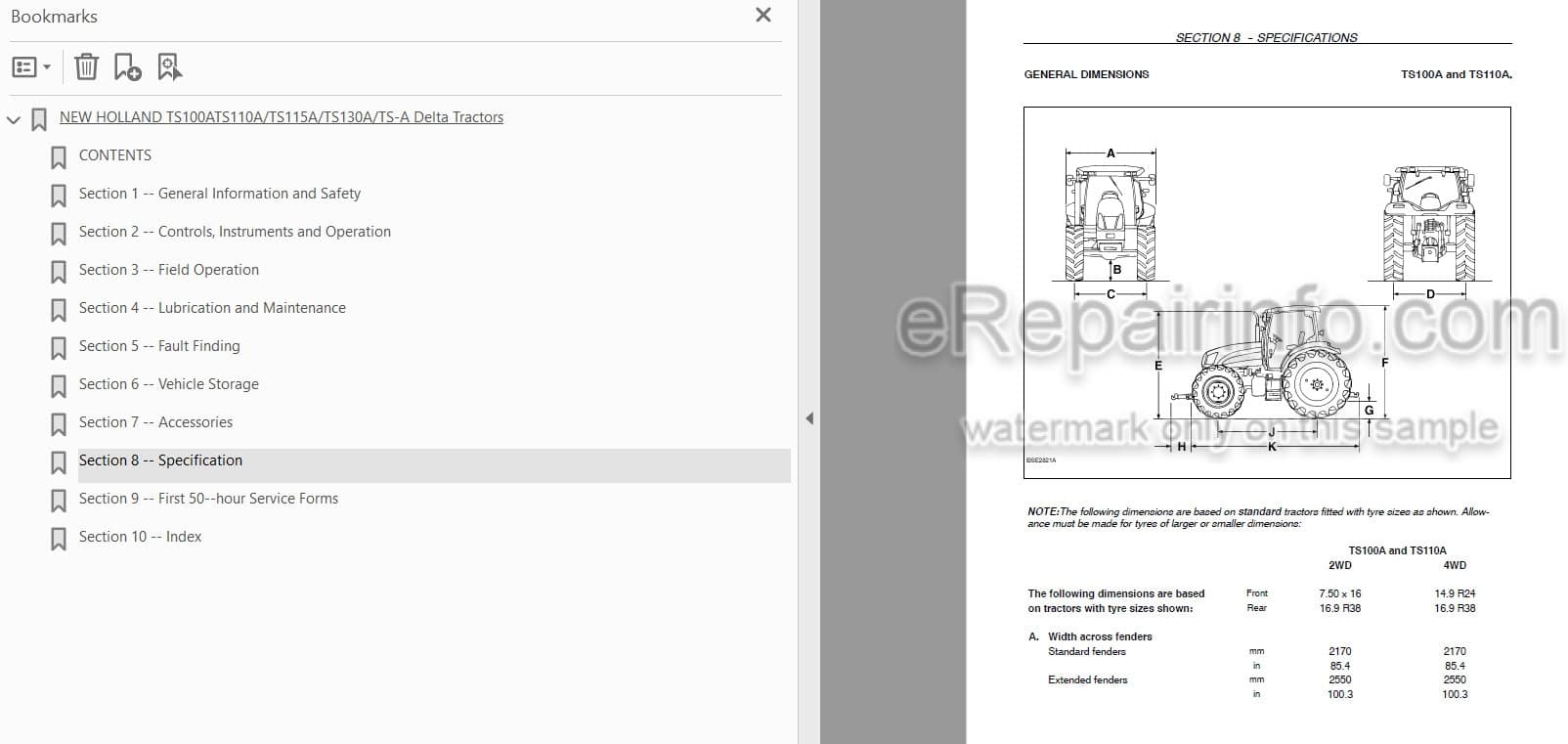Find current bookmark icon
Screen dimensions: 1568x744
169,66
